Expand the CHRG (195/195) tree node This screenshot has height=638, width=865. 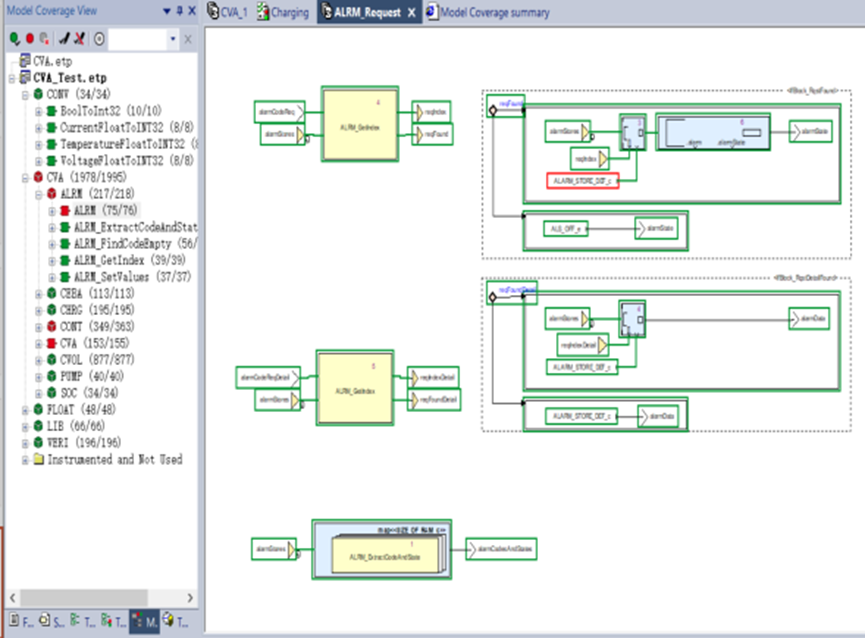point(37,308)
